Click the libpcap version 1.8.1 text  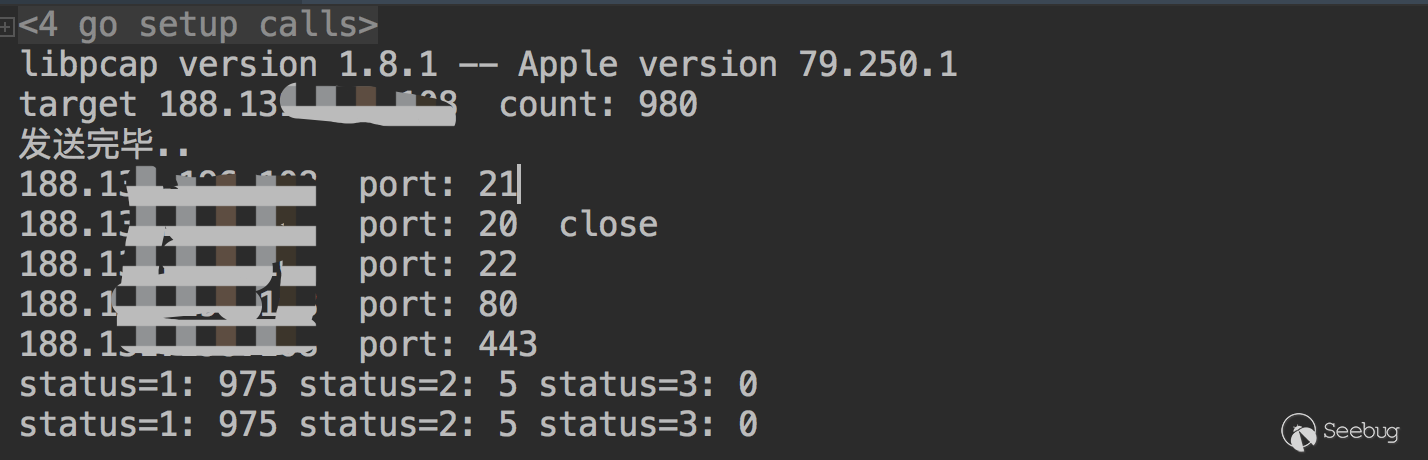click(x=228, y=65)
